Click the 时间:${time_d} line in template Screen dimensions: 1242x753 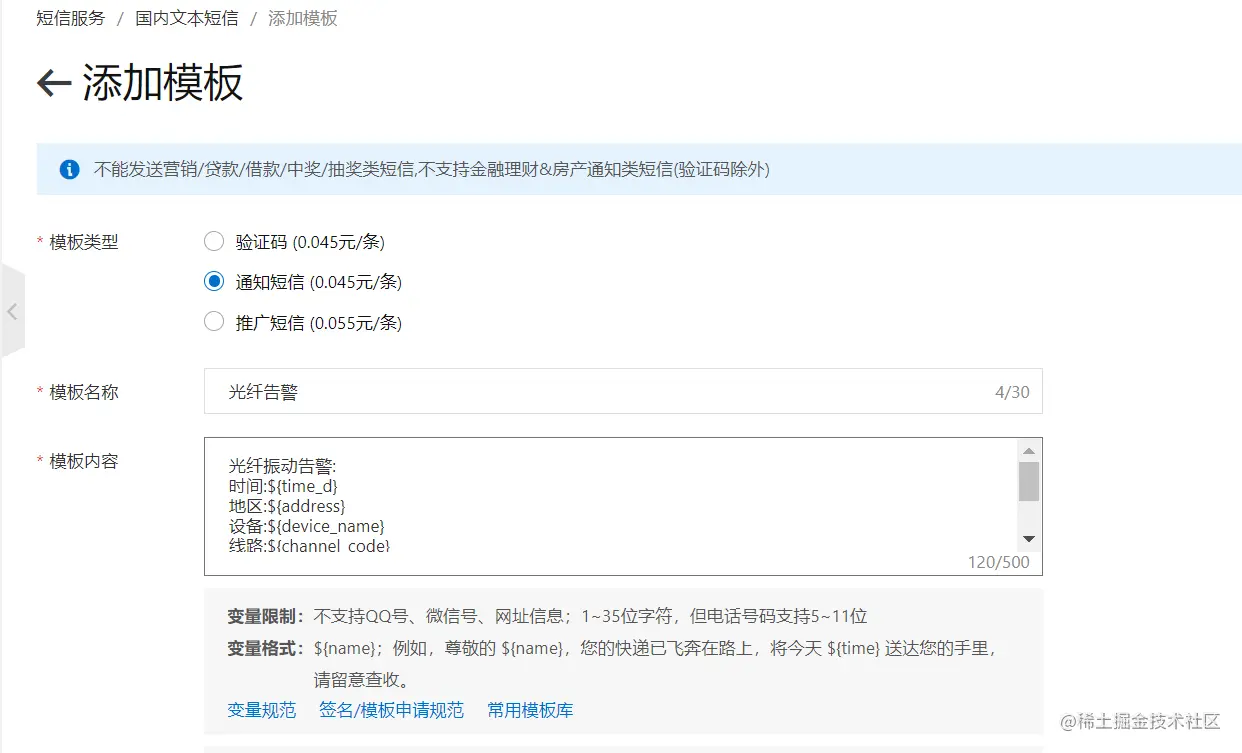pos(284,486)
